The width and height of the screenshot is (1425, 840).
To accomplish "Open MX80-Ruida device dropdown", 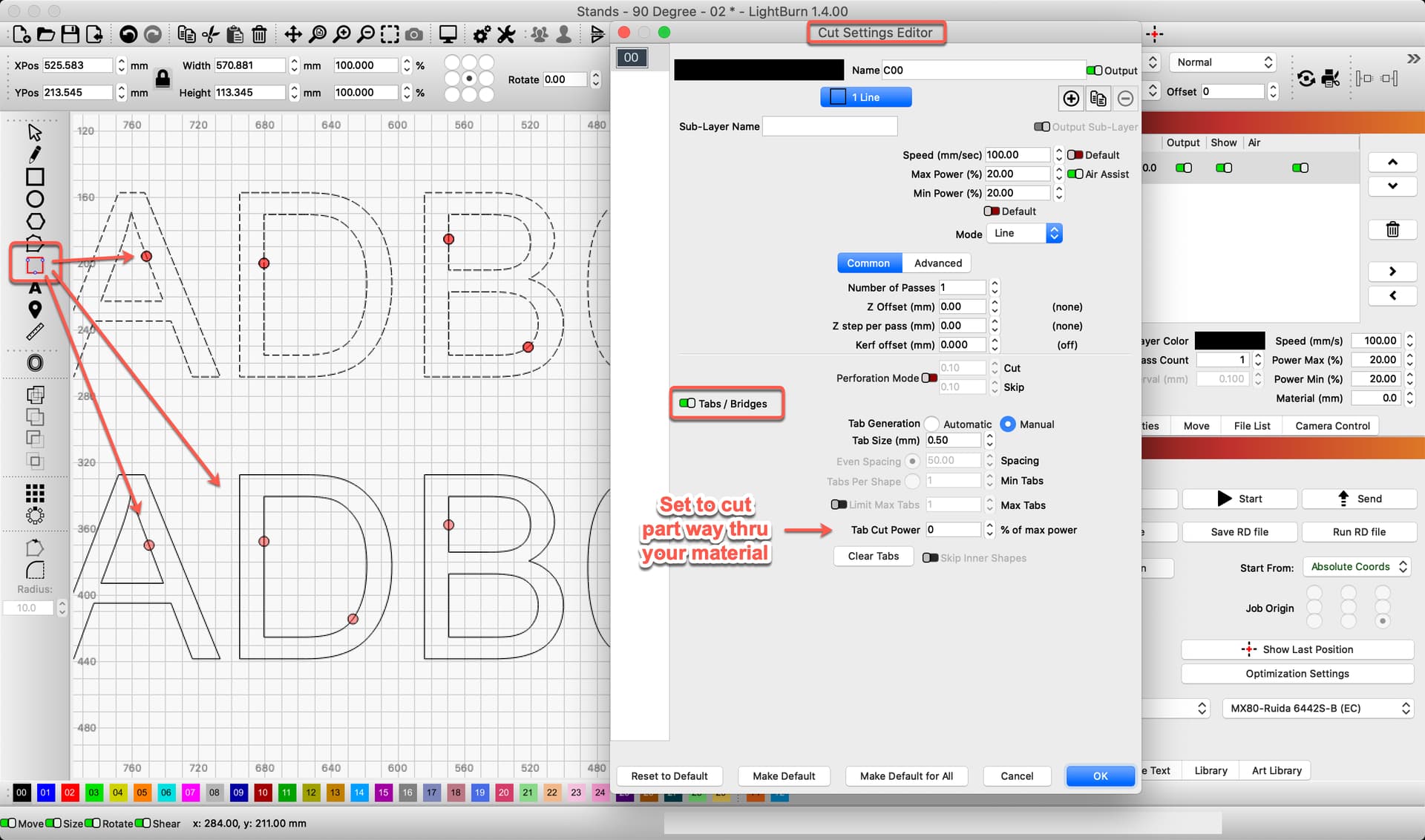I will point(1317,709).
